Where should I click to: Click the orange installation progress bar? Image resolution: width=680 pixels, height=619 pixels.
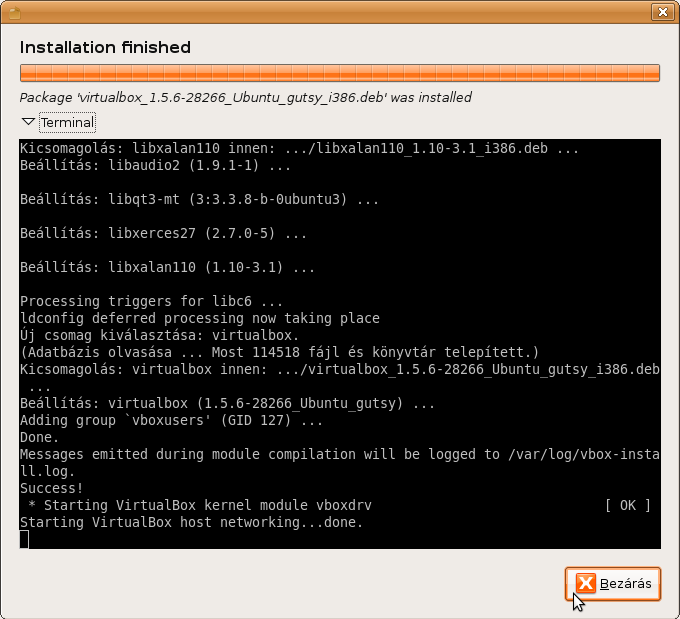[x=340, y=73]
